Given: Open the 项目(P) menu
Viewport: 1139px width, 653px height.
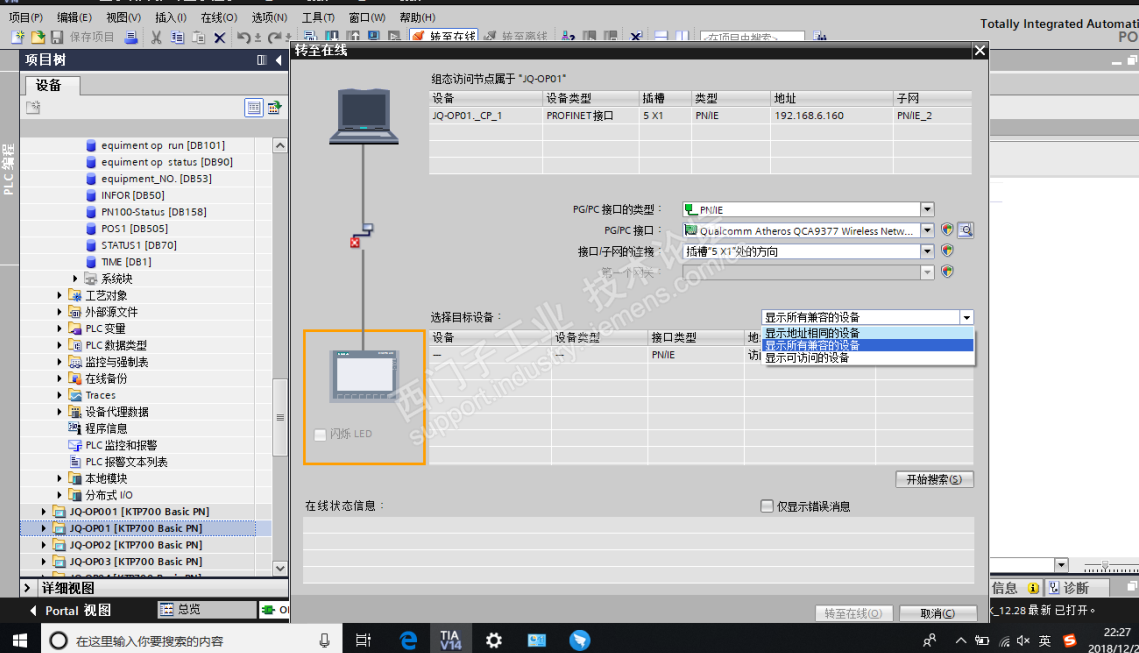Looking at the screenshot, I should coord(26,17).
